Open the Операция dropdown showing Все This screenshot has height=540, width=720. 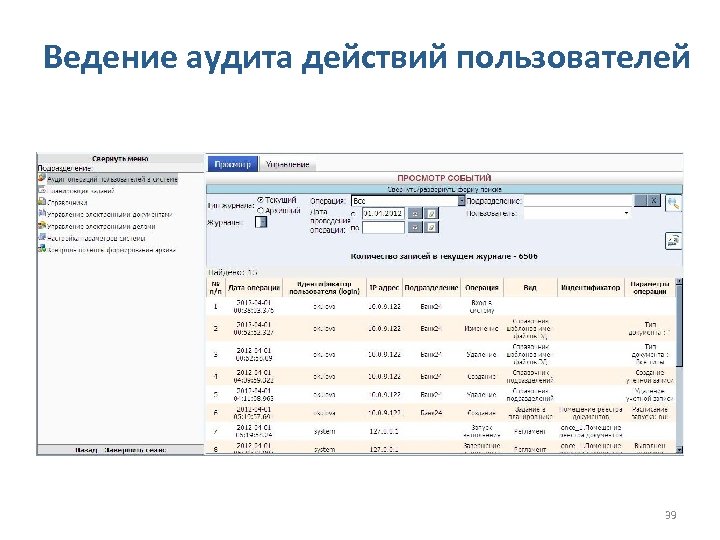[408, 201]
